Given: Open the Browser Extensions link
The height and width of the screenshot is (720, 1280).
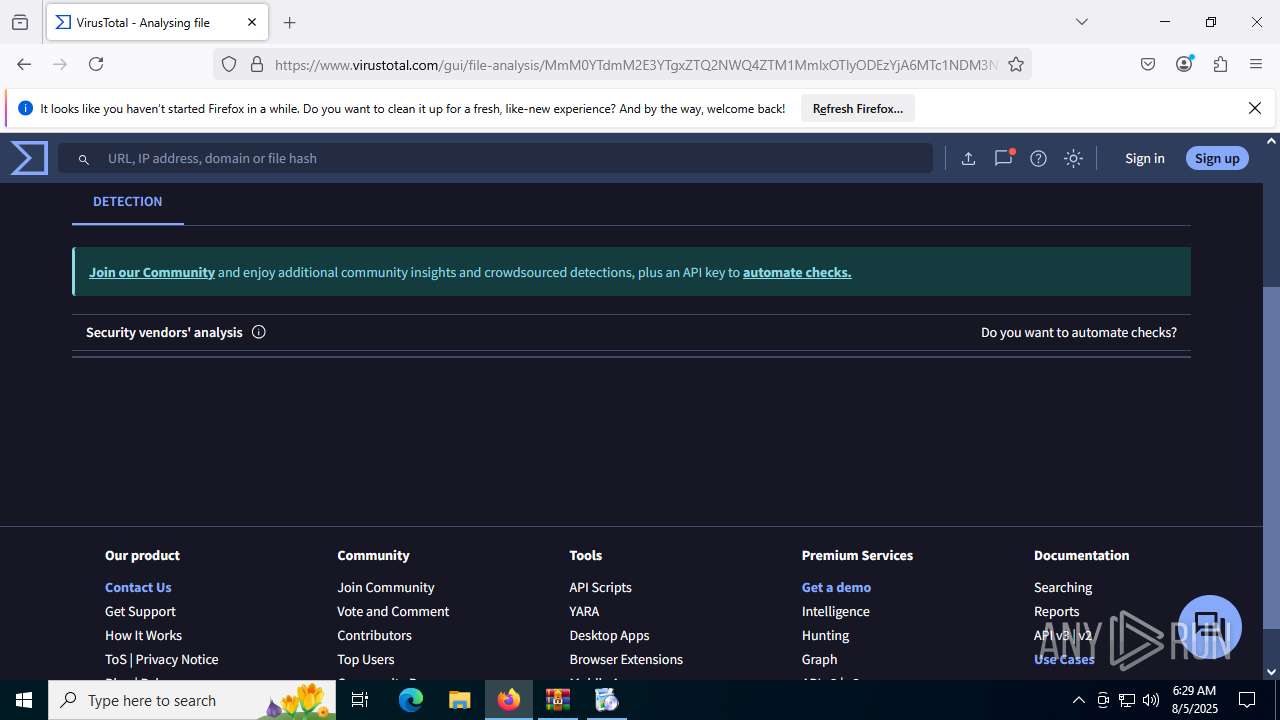Looking at the screenshot, I should tap(626, 659).
